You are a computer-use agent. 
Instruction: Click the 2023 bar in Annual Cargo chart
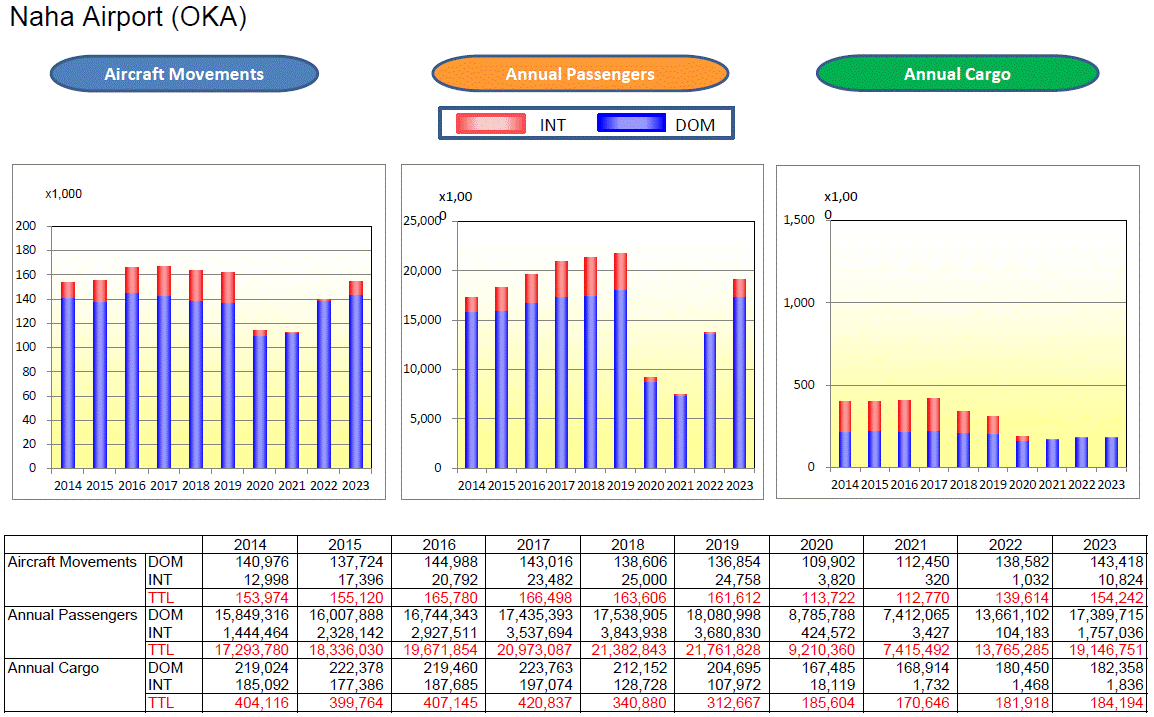click(1111, 452)
